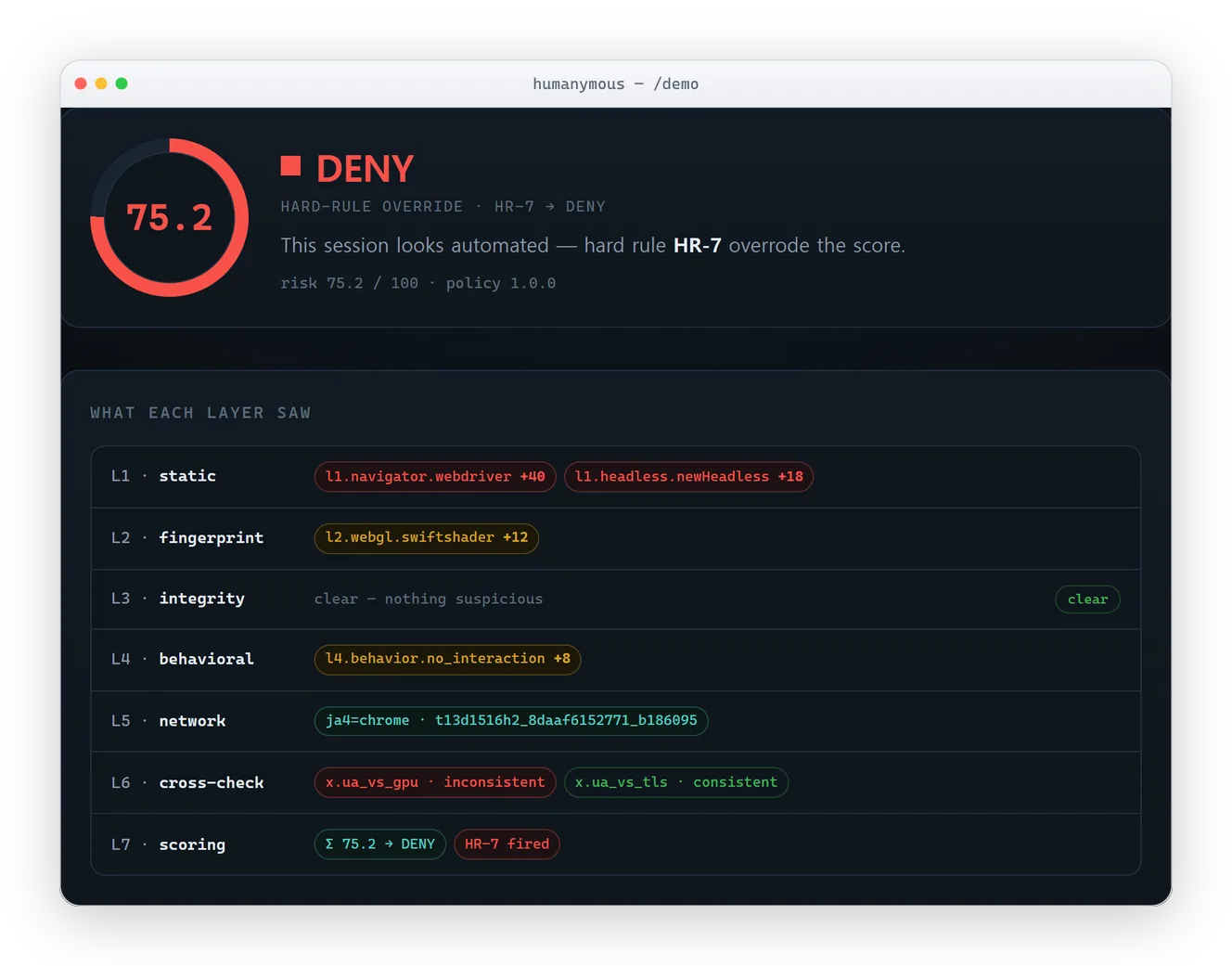Click the 75.2 risk score gauge
This screenshot has width=1232, height=966.
[169, 218]
